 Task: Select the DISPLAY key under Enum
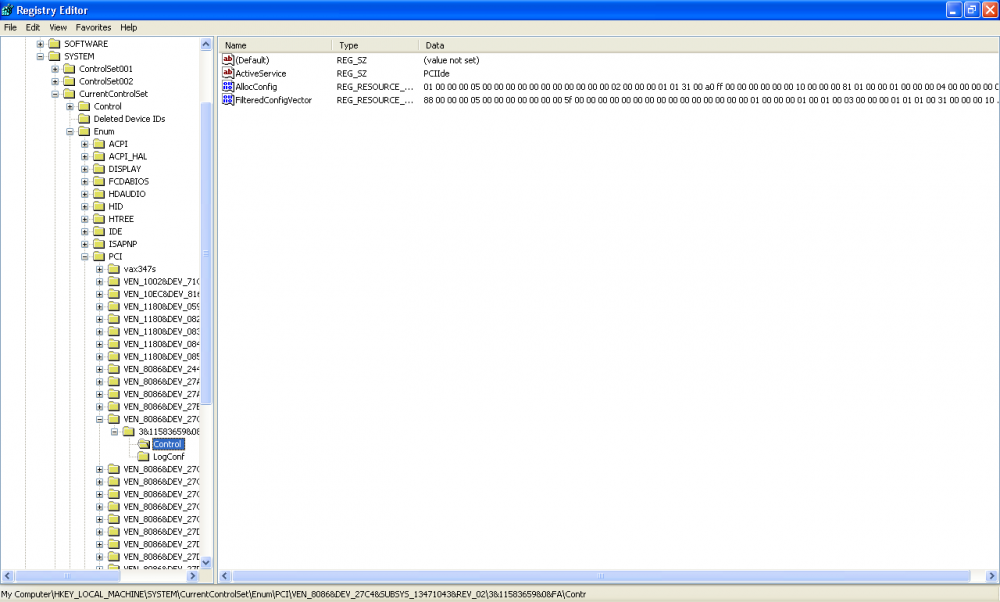pyautogui.click(x=124, y=169)
